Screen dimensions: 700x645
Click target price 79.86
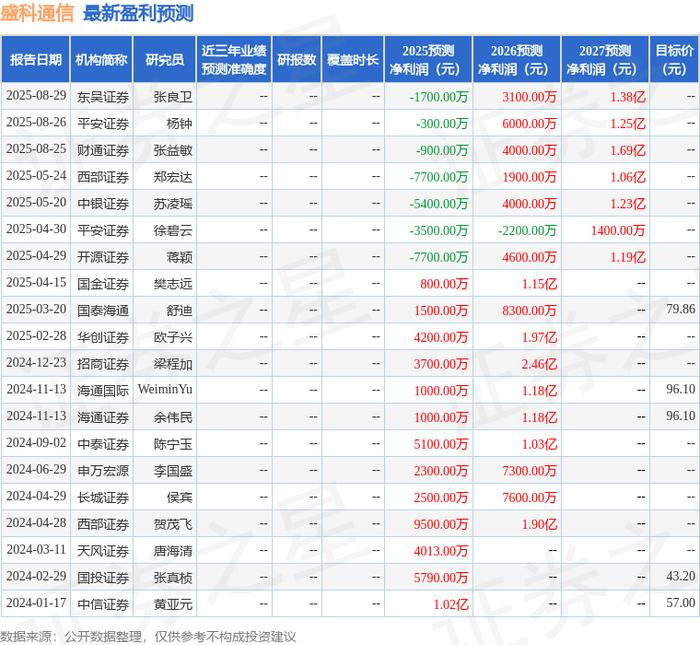680,309
